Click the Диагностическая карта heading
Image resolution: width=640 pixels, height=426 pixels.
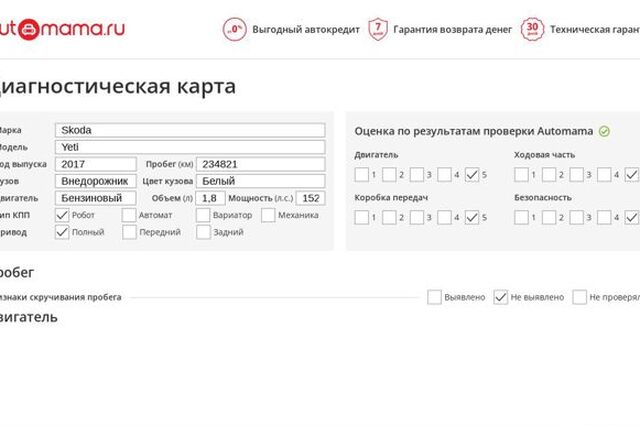[x=118, y=87]
